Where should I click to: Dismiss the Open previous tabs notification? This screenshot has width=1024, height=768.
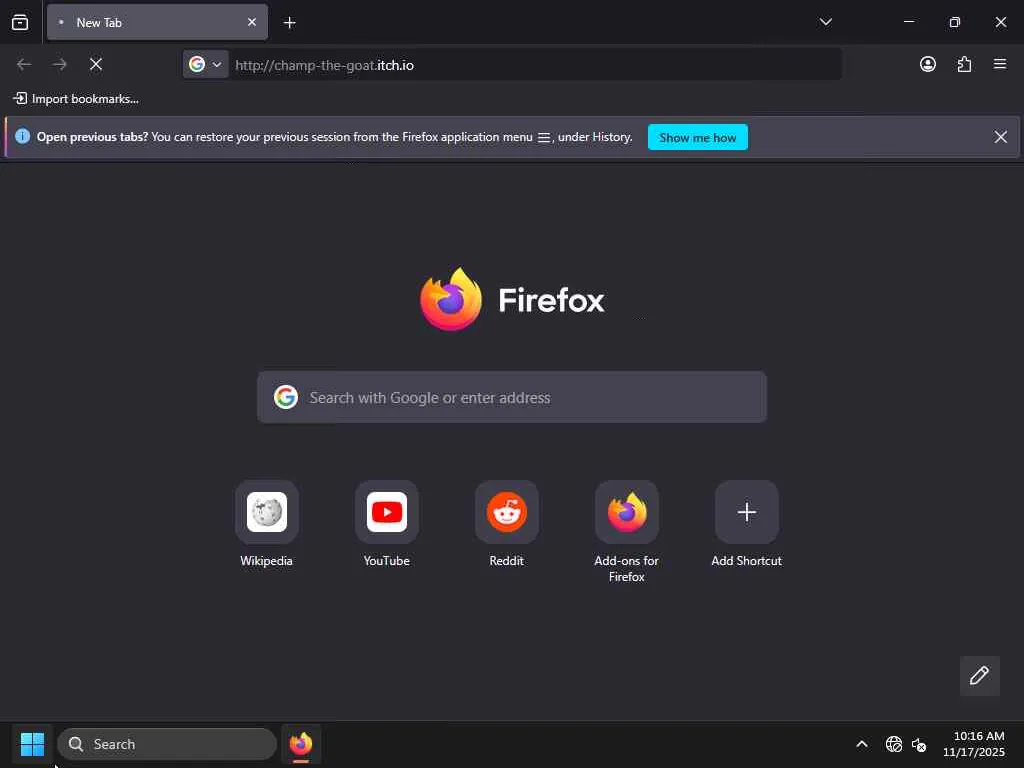(x=1000, y=136)
